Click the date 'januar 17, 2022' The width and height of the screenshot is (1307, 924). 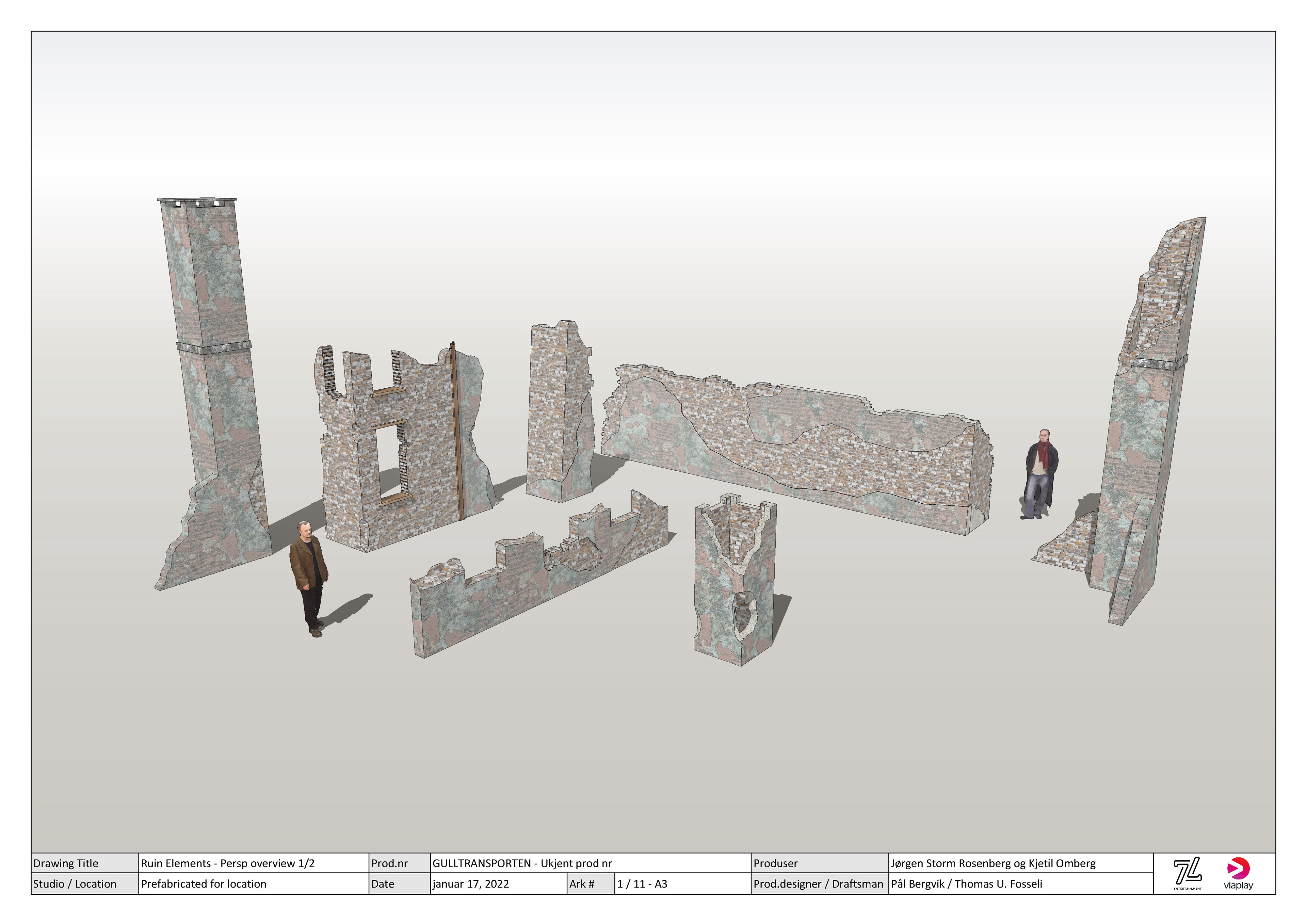[x=471, y=884]
